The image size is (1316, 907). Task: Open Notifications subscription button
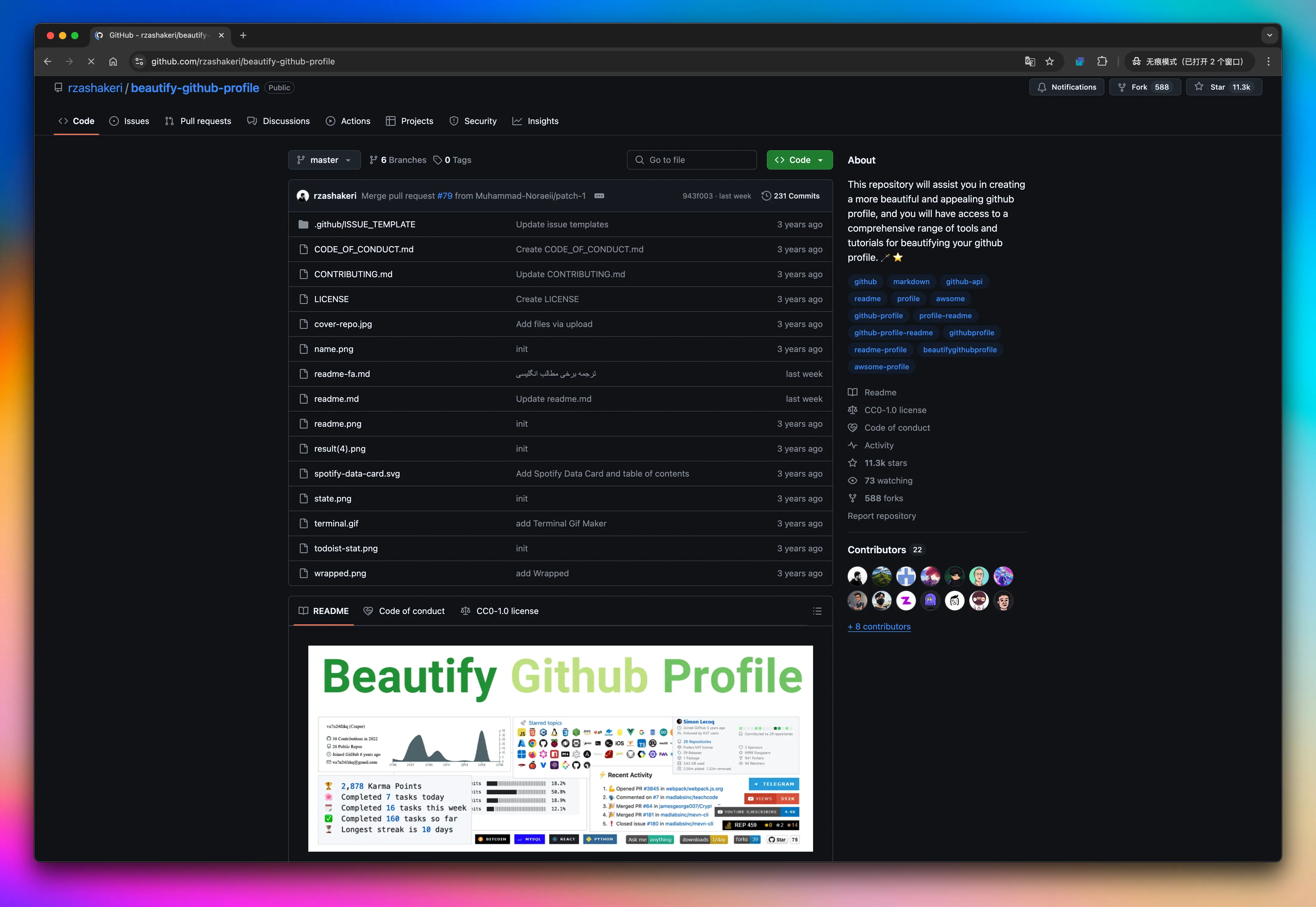pos(1066,87)
